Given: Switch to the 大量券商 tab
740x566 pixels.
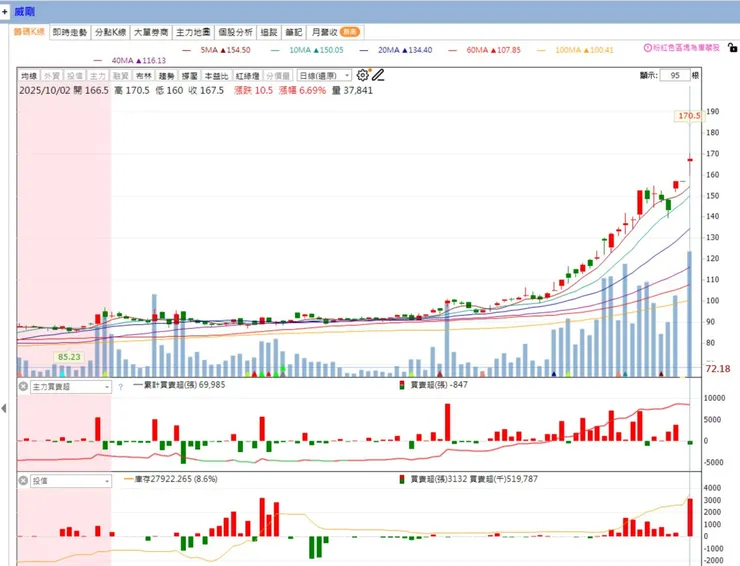Looking at the screenshot, I should 151,32.
